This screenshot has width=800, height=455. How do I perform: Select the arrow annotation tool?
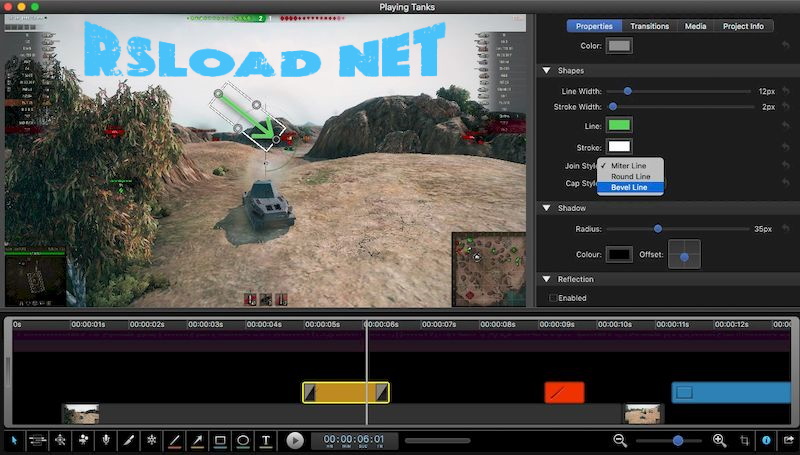pyautogui.click(x=197, y=440)
